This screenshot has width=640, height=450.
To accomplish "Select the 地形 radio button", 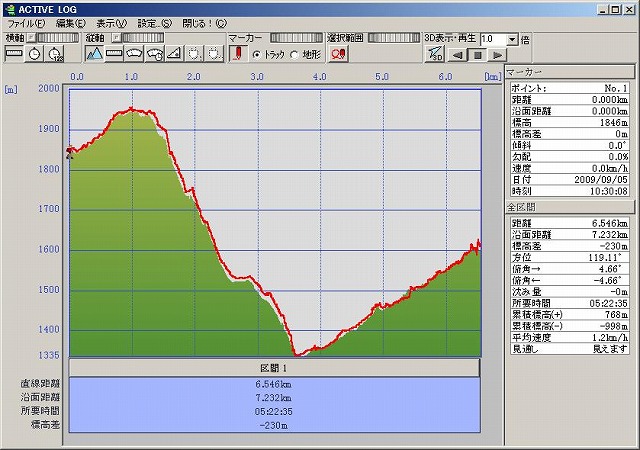I will 294,54.
